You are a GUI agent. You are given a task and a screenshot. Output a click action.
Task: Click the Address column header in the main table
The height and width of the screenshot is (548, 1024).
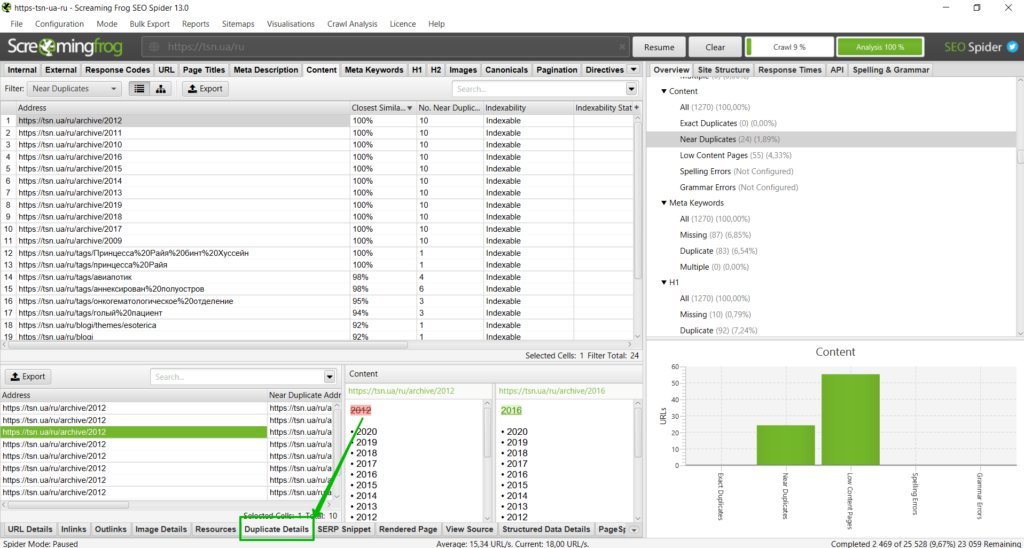[x=183, y=107]
